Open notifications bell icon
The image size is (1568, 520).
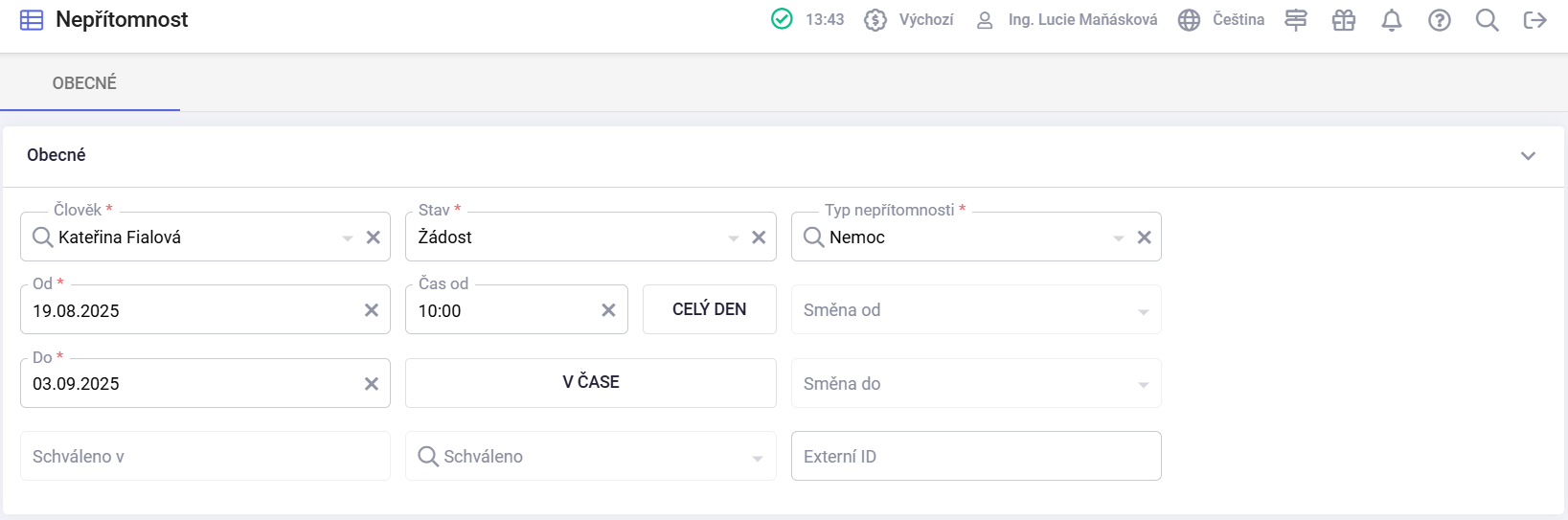point(1392,20)
